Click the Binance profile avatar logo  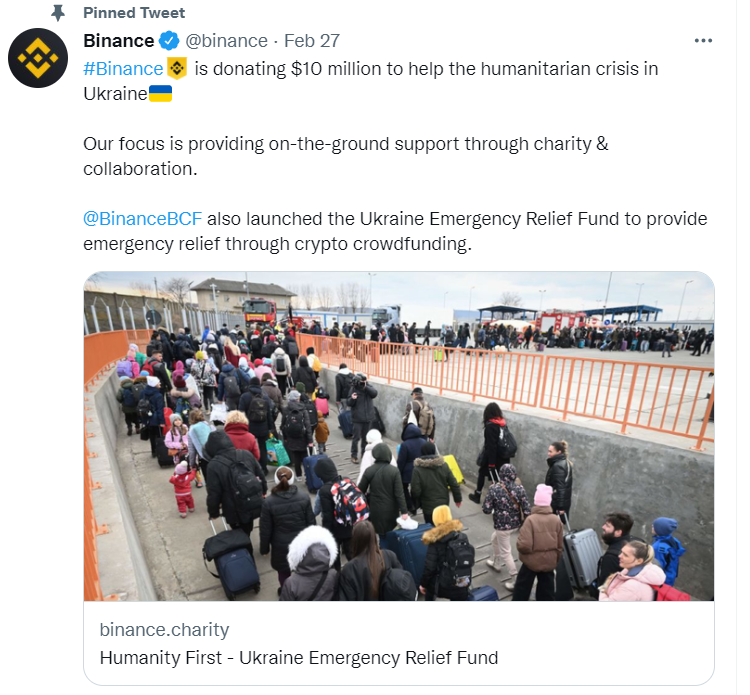(38, 58)
